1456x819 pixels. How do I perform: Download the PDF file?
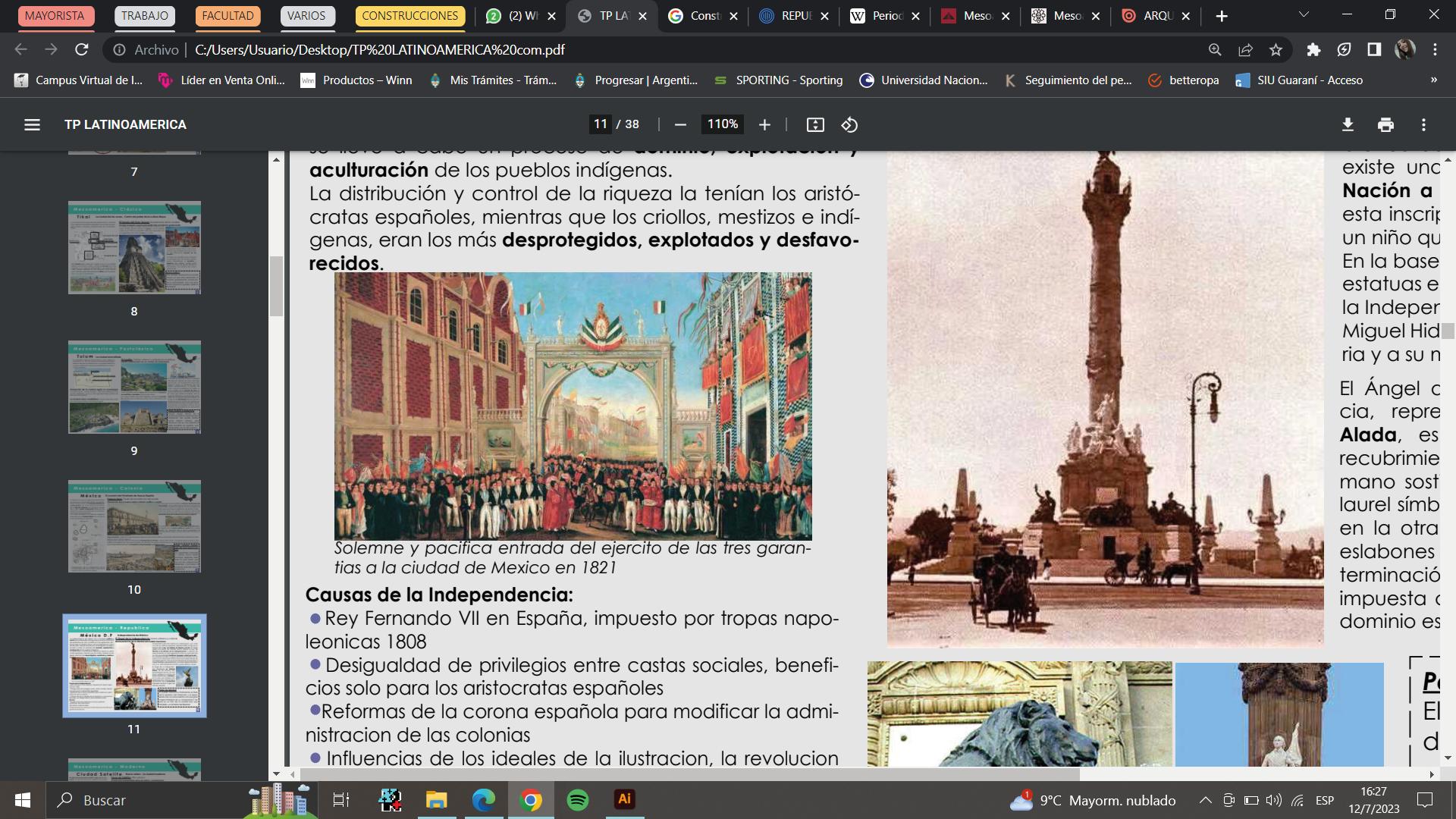[1348, 124]
